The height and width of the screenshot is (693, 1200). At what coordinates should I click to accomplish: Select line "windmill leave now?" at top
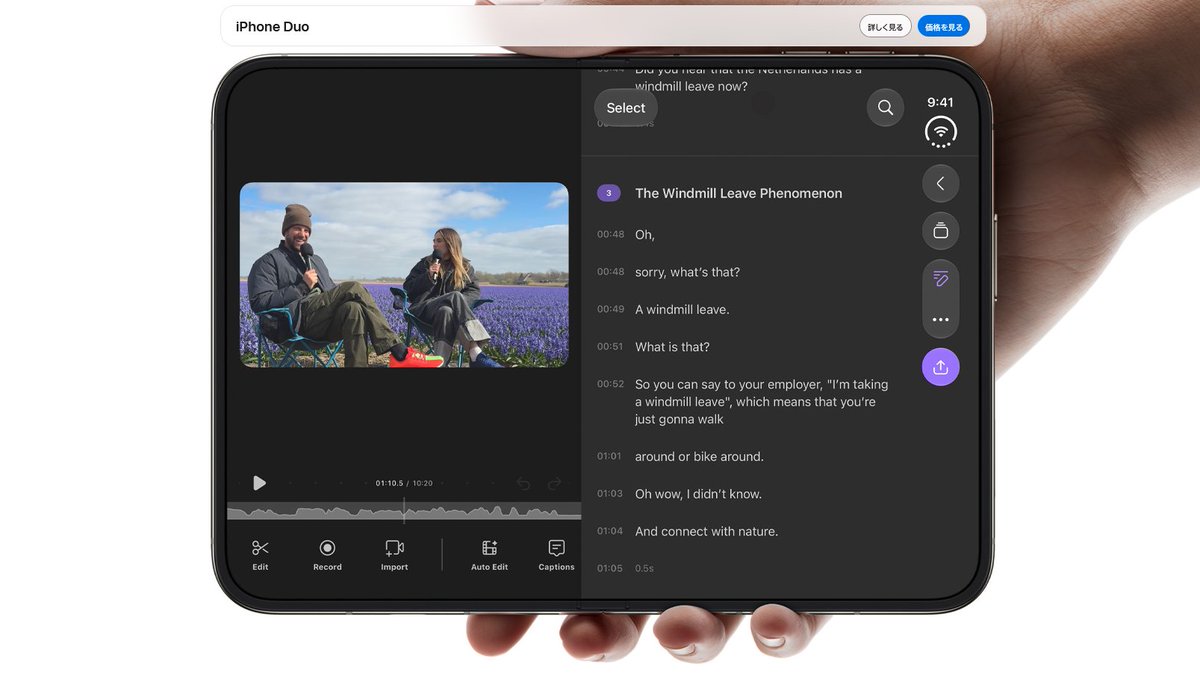[691, 87]
